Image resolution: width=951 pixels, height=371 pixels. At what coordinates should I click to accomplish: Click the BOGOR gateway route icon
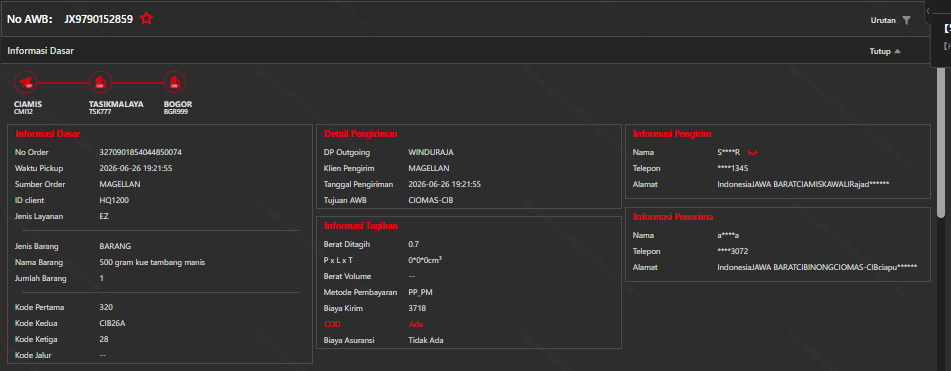pyautogui.click(x=175, y=82)
